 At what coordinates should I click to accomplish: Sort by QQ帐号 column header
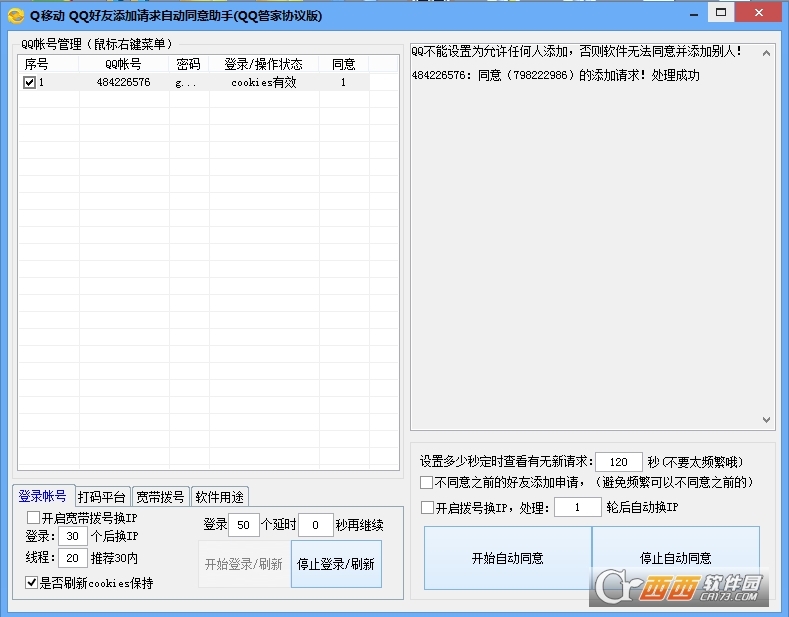point(123,64)
